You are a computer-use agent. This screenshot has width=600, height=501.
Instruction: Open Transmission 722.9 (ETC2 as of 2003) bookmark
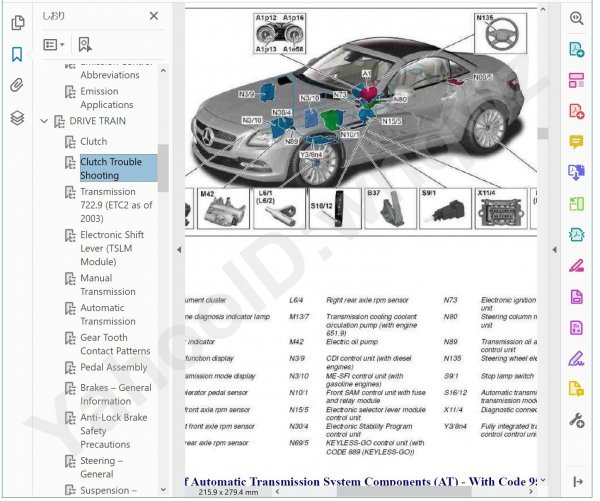coord(116,205)
